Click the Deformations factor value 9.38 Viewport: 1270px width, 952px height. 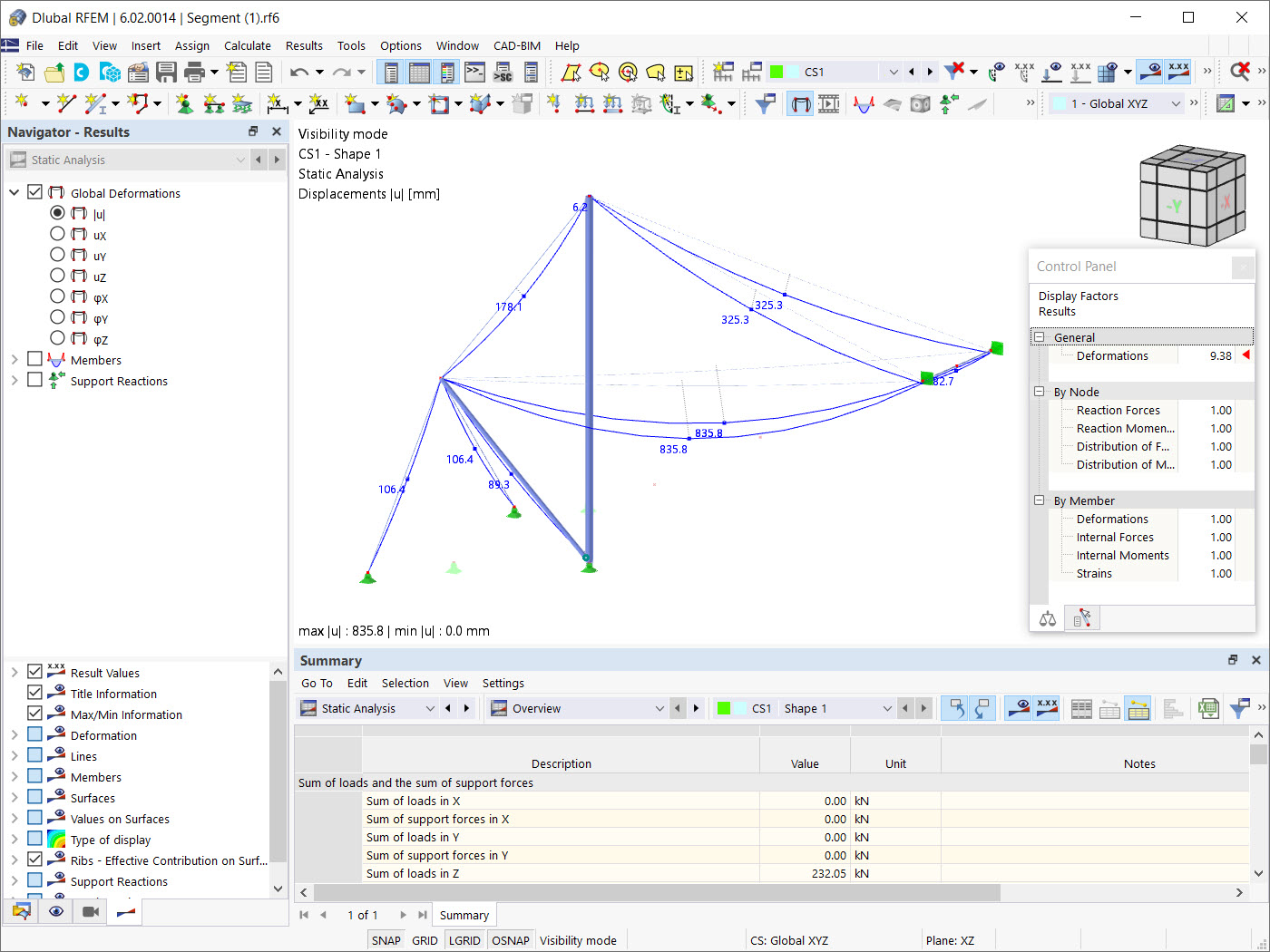(1220, 355)
